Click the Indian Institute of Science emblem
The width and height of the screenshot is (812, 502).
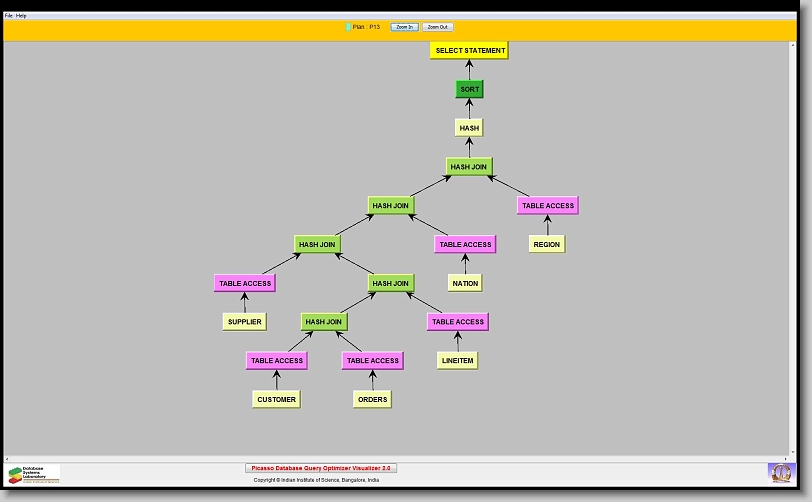[x=779, y=471]
